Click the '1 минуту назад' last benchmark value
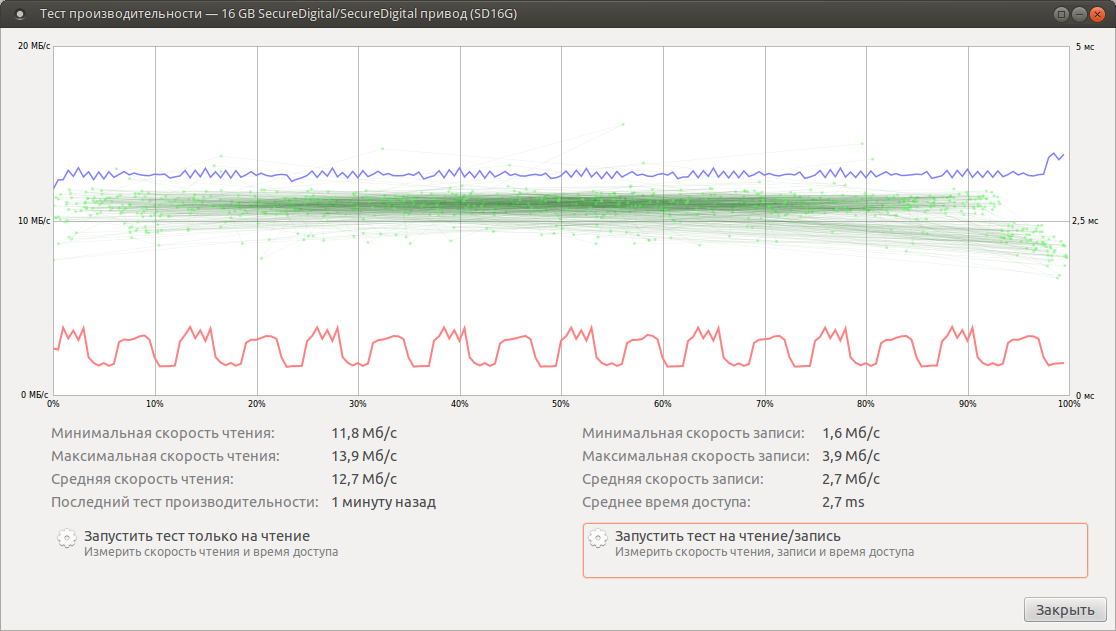This screenshot has width=1116, height=631. pyautogui.click(x=384, y=502)
